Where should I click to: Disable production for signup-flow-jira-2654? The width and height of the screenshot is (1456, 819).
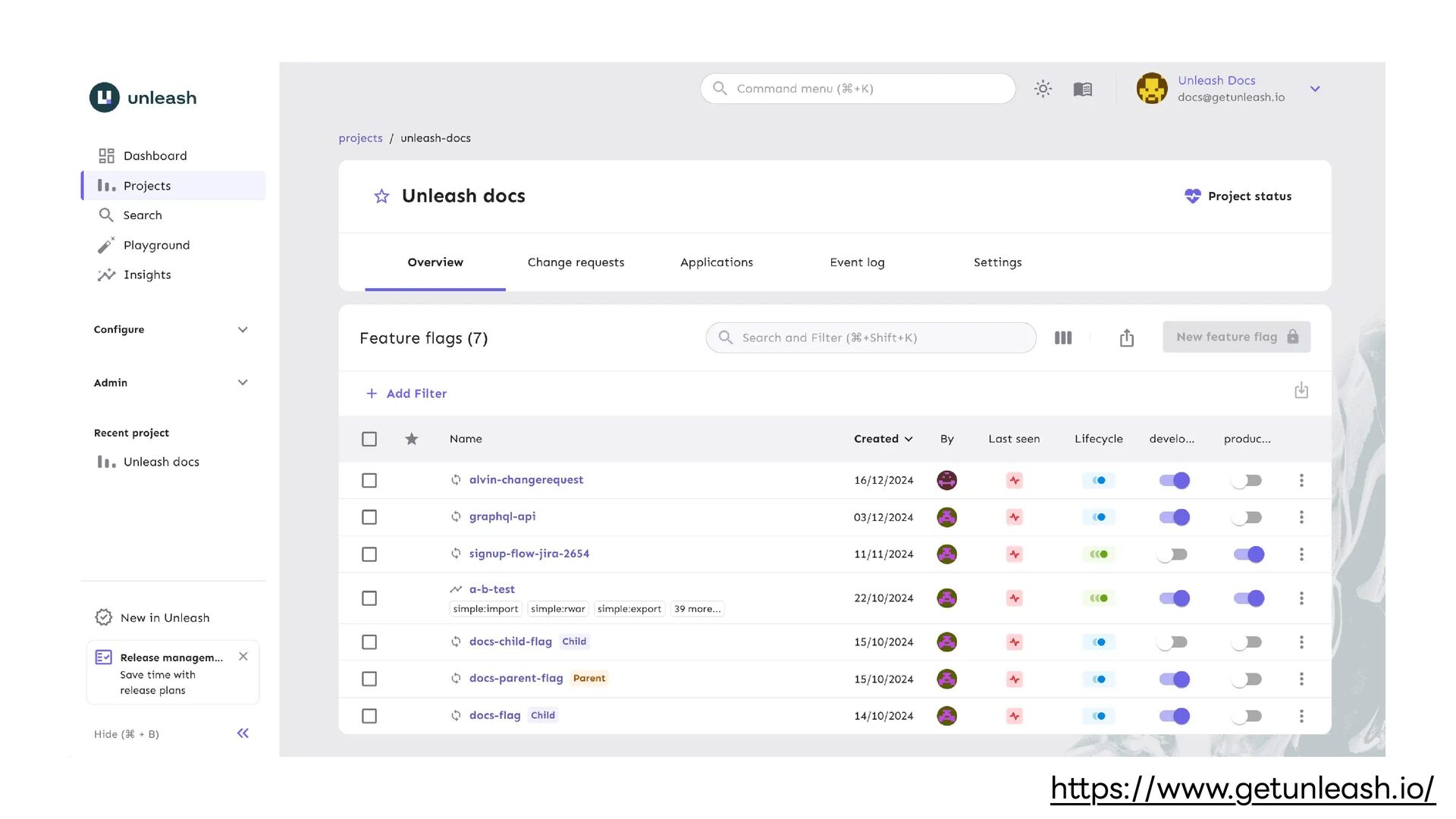tap(1249, 554)
